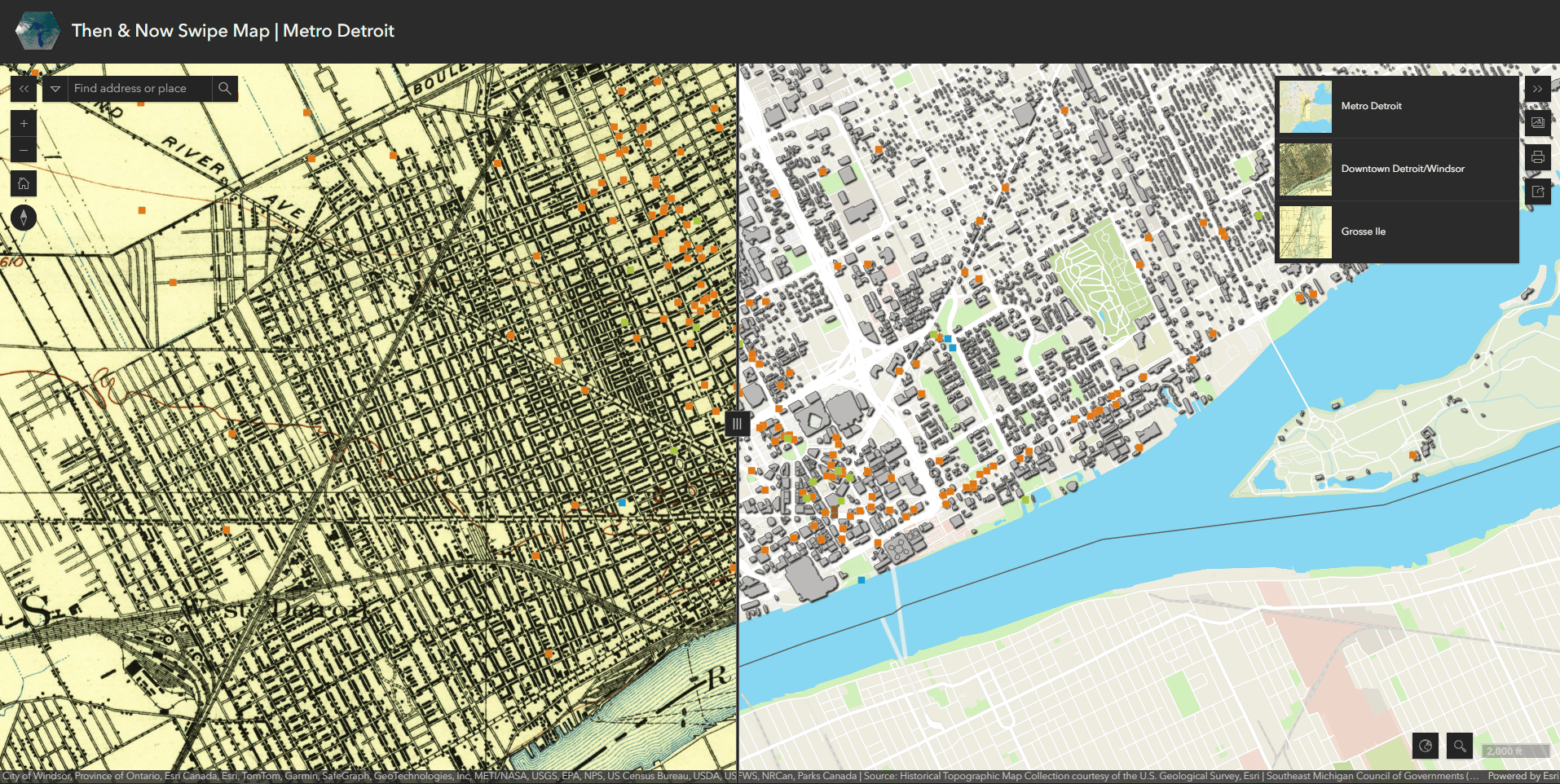
Task: Select the home default extent button
Action: click(24, 183)
